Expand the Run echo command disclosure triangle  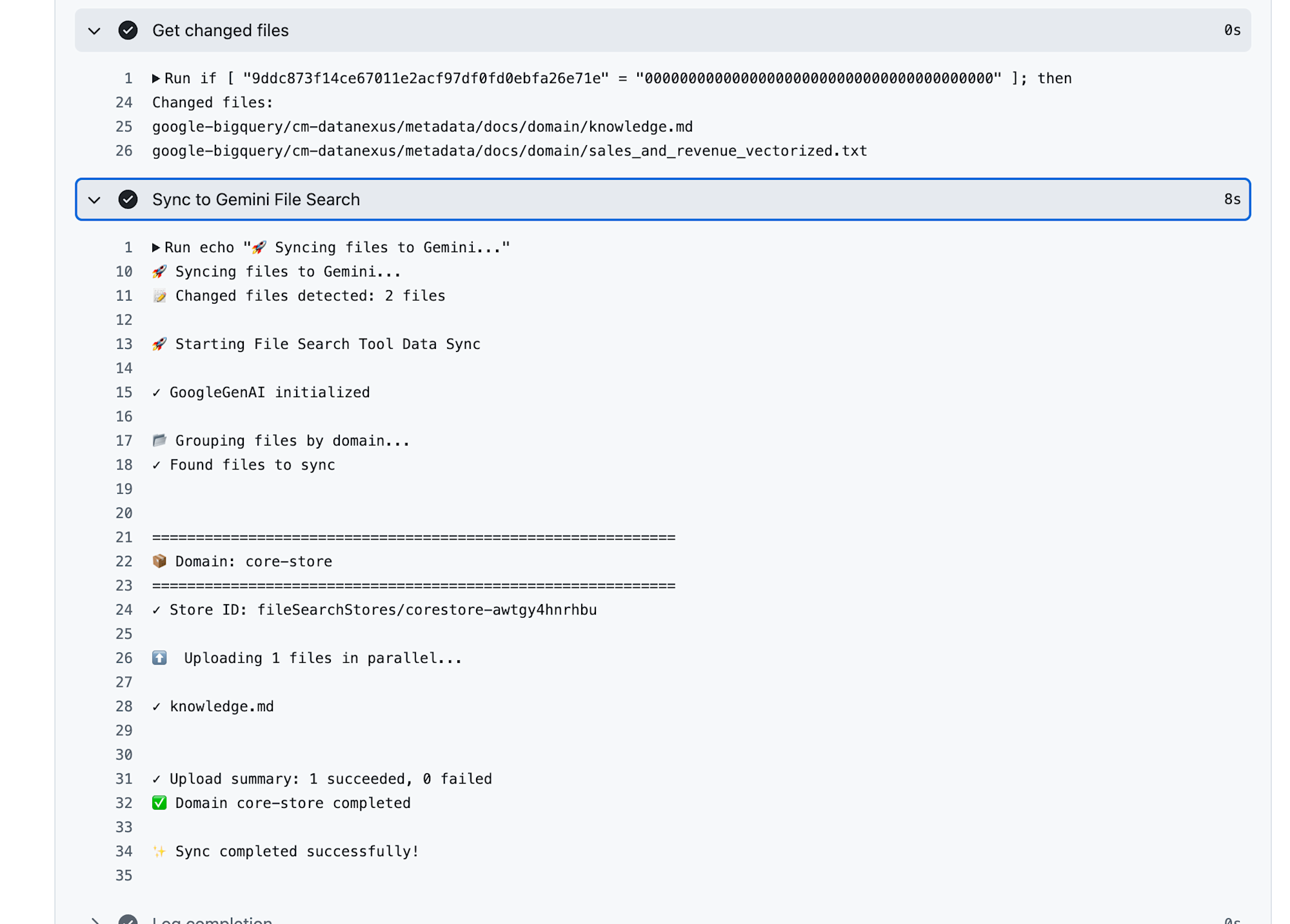coord(156,248)
